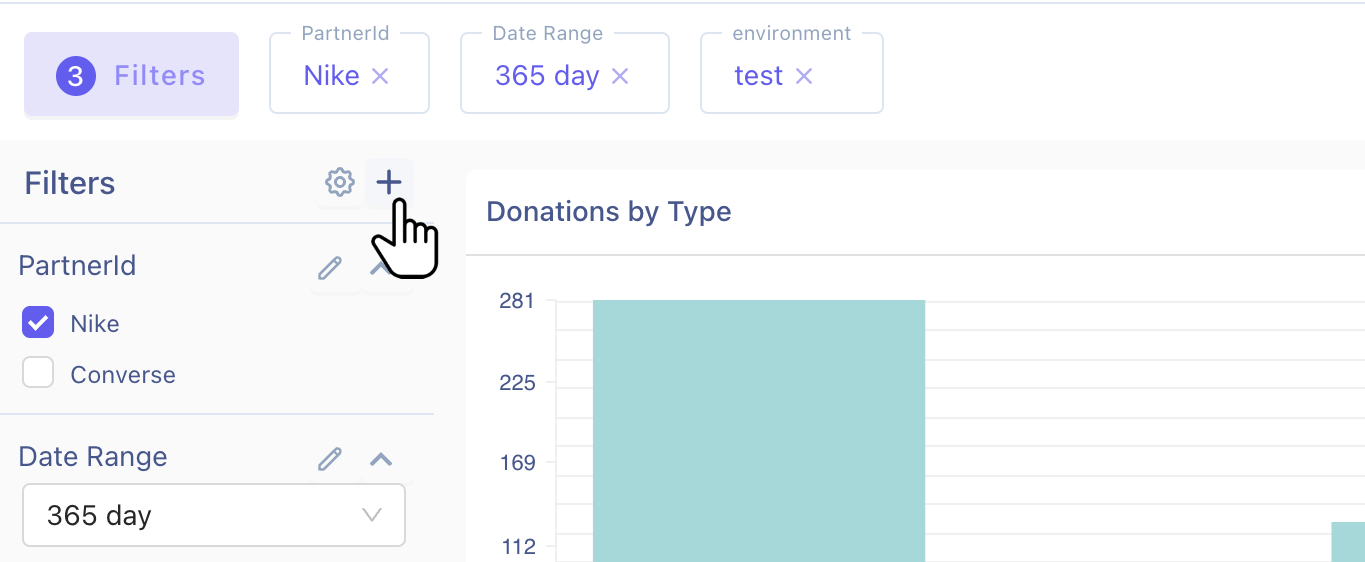The width and height of the screenshot is (1365, 562).
Task: Check the Converse checkbox
Action: [38, 374]
